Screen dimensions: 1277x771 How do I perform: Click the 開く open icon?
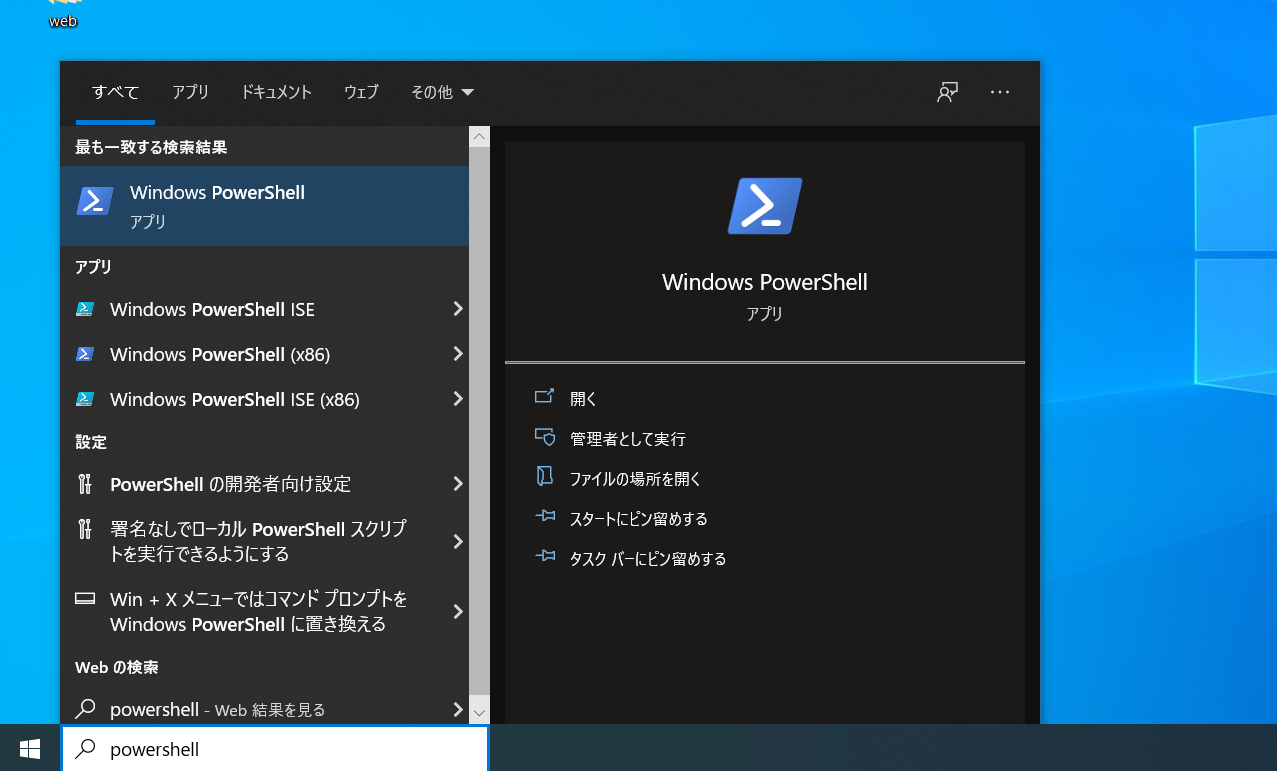point(544,397)
